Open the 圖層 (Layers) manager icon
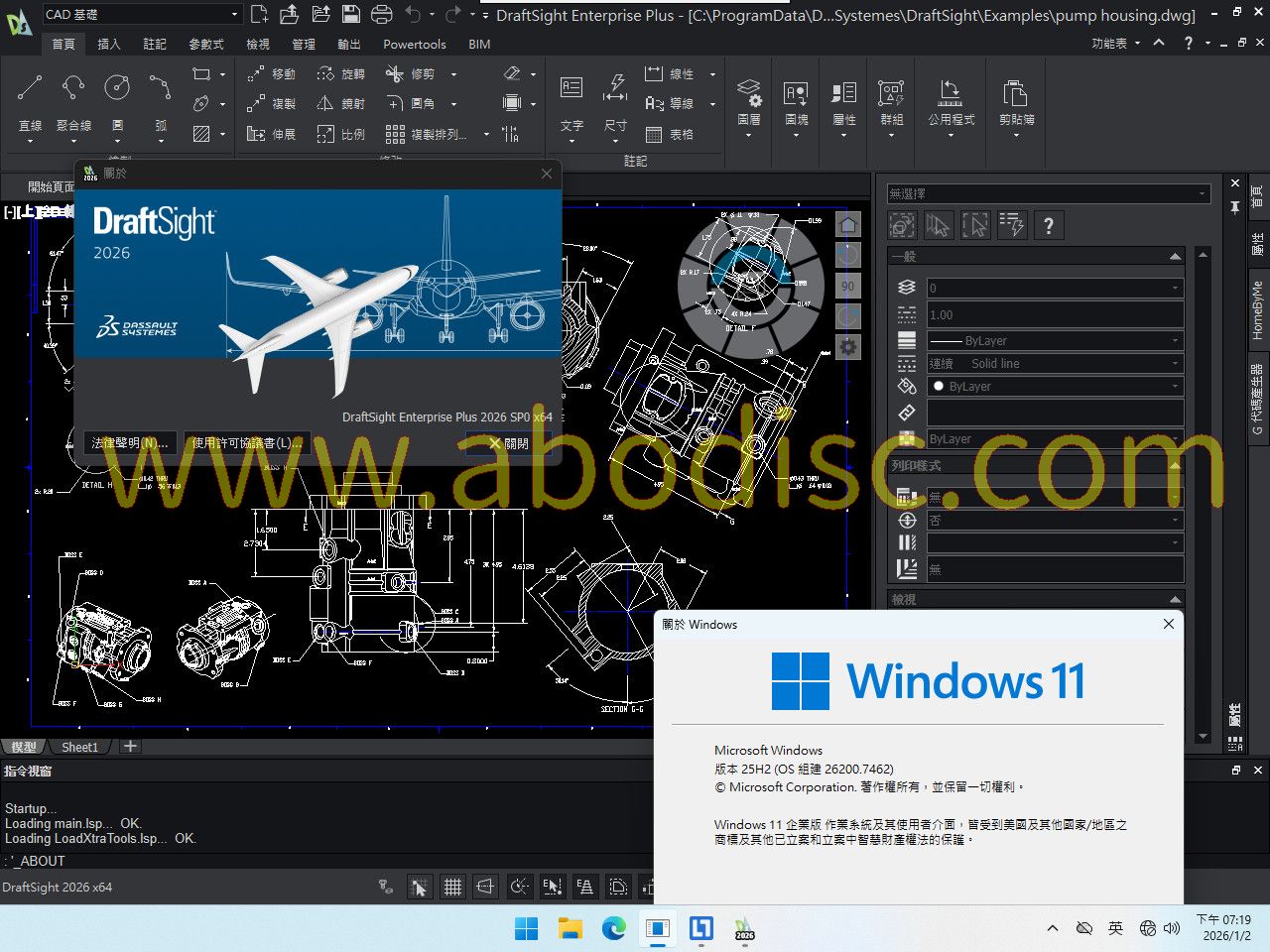1270x952 pixels. pyautogui.click(x=749, y=95)
